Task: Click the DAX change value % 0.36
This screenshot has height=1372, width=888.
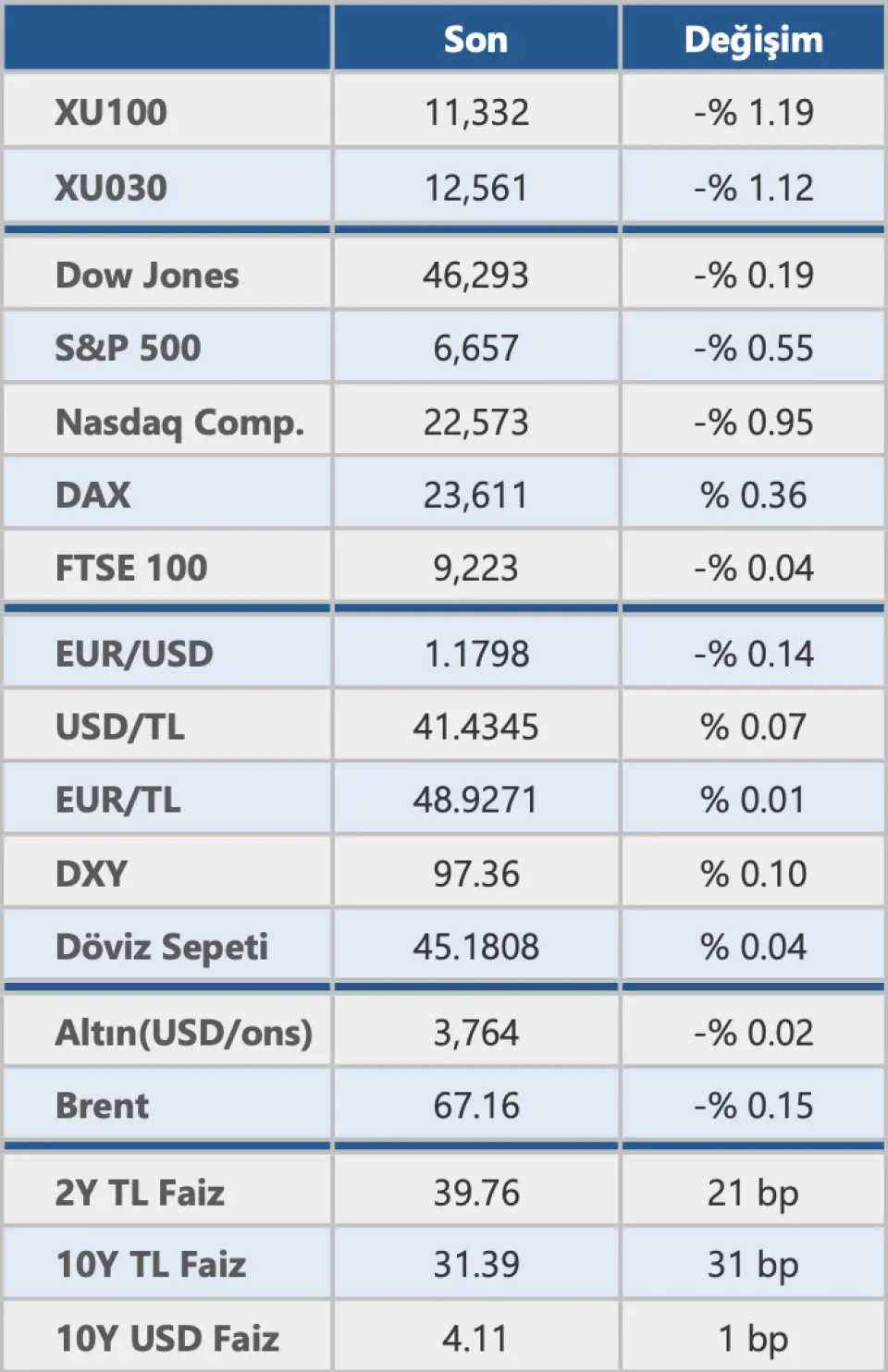Action: coord(753,496)
